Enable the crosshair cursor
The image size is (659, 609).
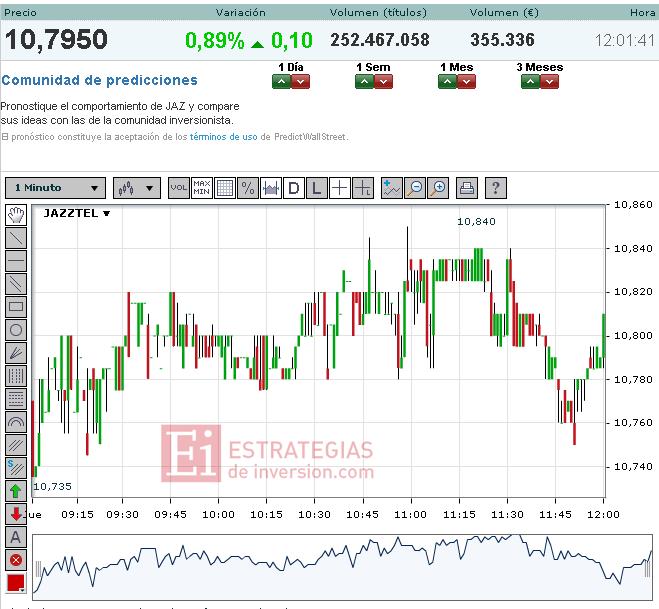[340, 187]
